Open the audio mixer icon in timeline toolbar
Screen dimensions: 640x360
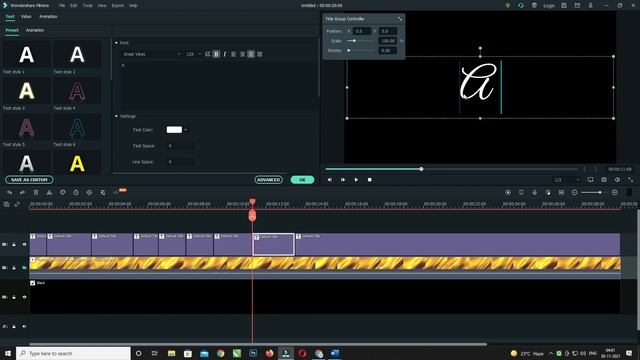[x=548, y=192]
